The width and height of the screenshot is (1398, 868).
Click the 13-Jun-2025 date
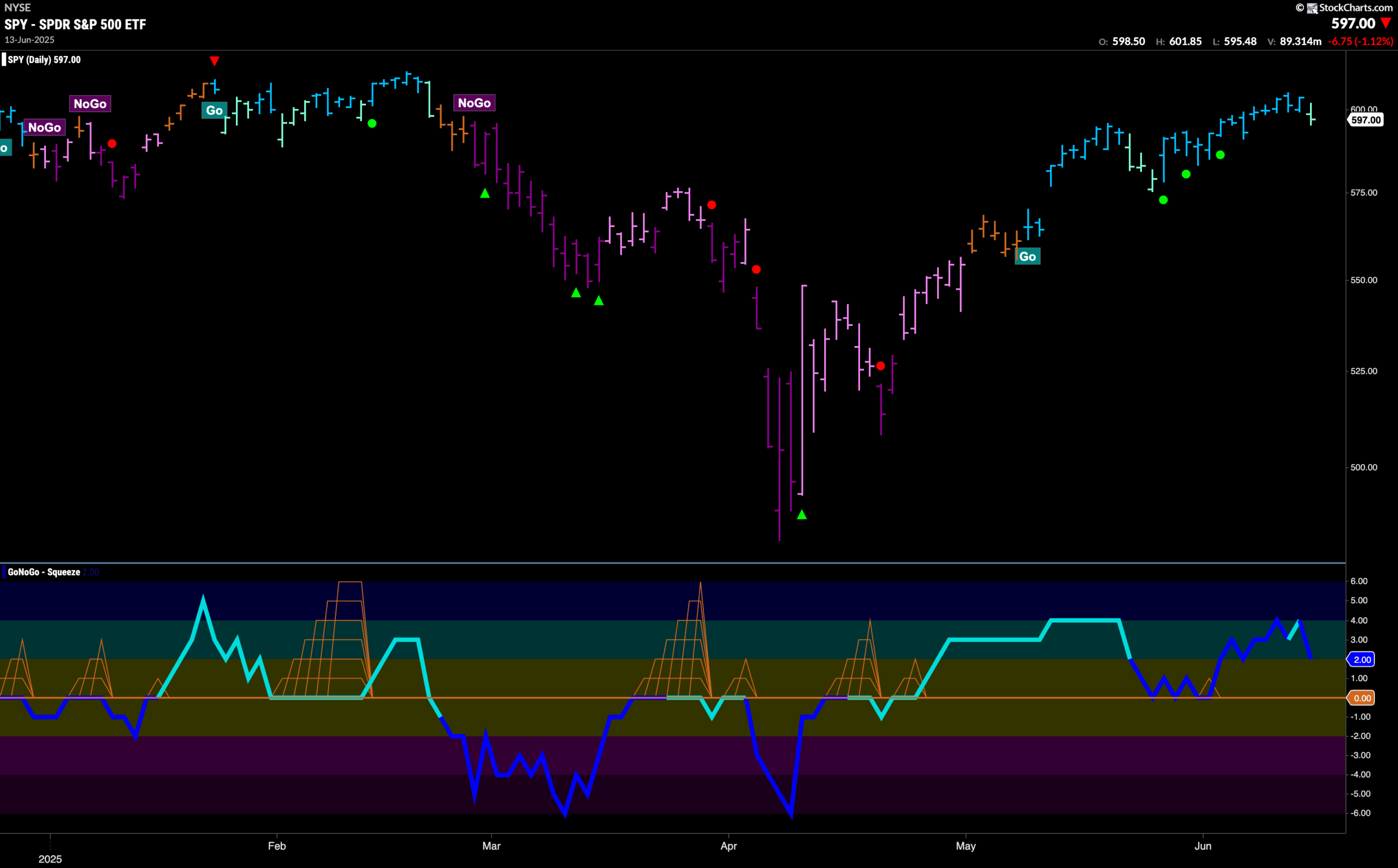pyautogui.click(x=29, y=40)
